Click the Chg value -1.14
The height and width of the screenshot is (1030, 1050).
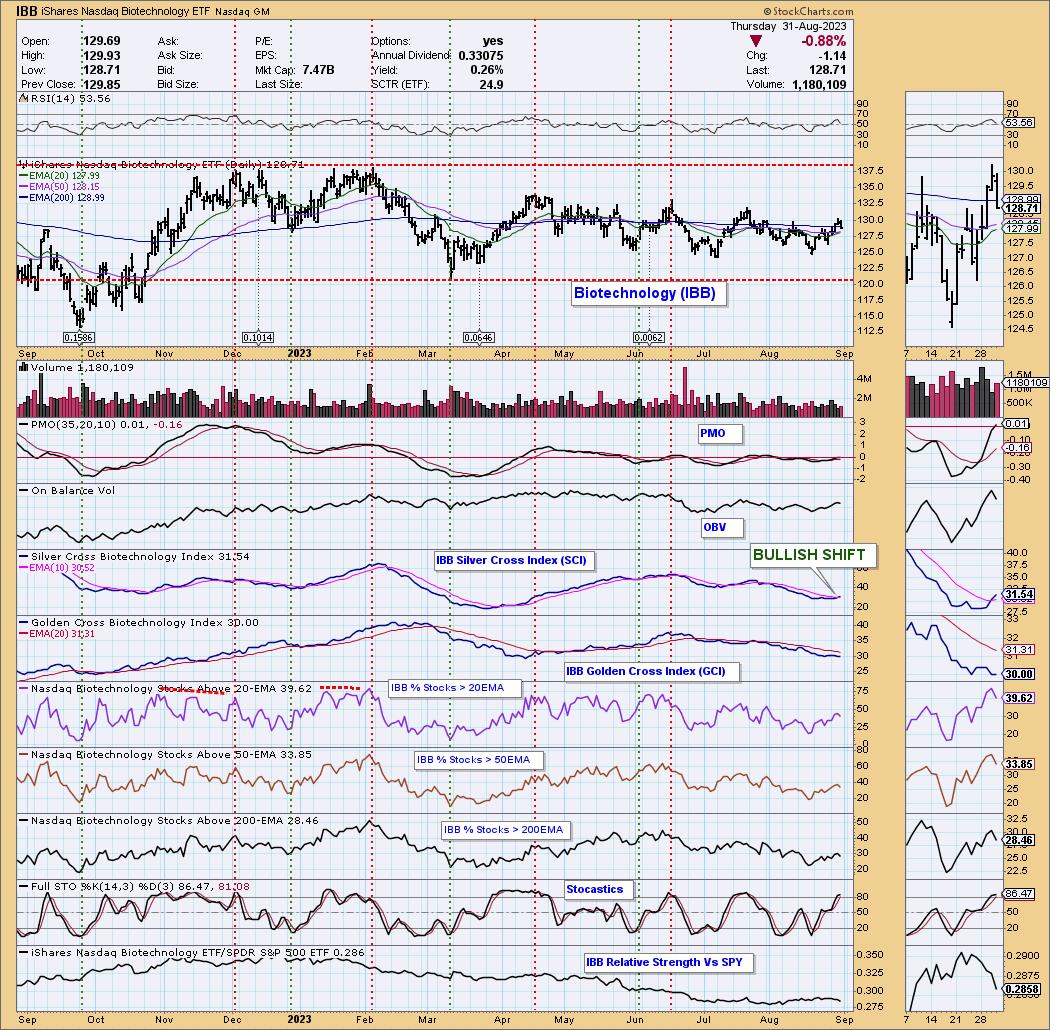point(834,56)
